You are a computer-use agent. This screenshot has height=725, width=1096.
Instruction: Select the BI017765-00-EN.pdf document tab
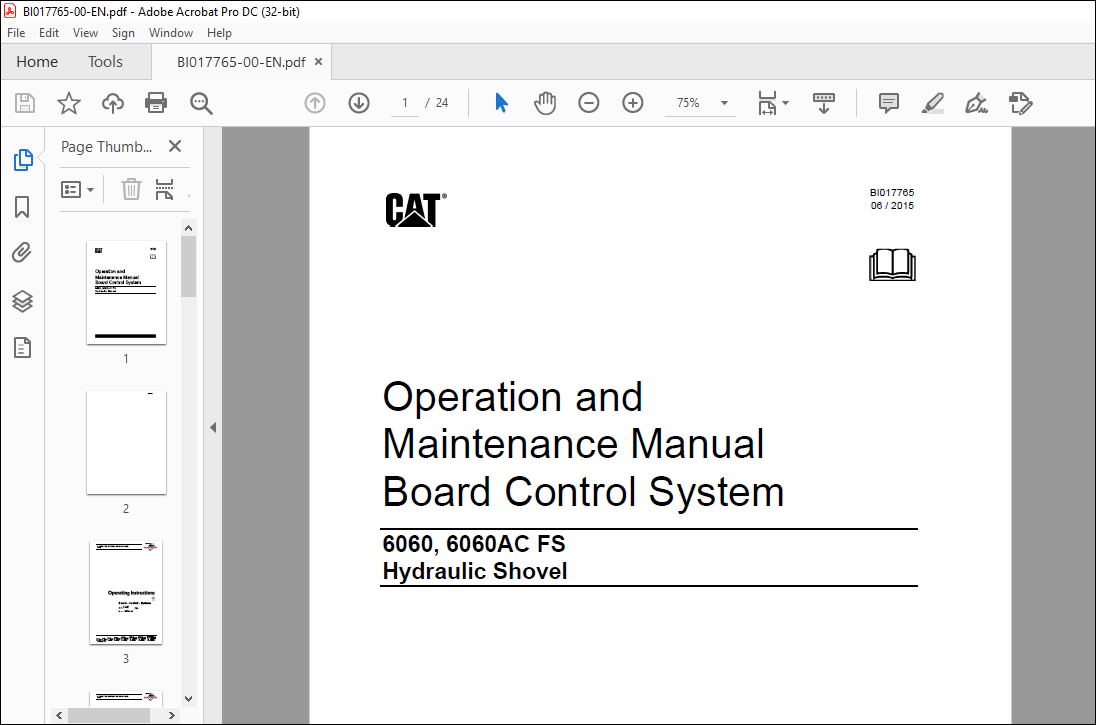[240, 62]
